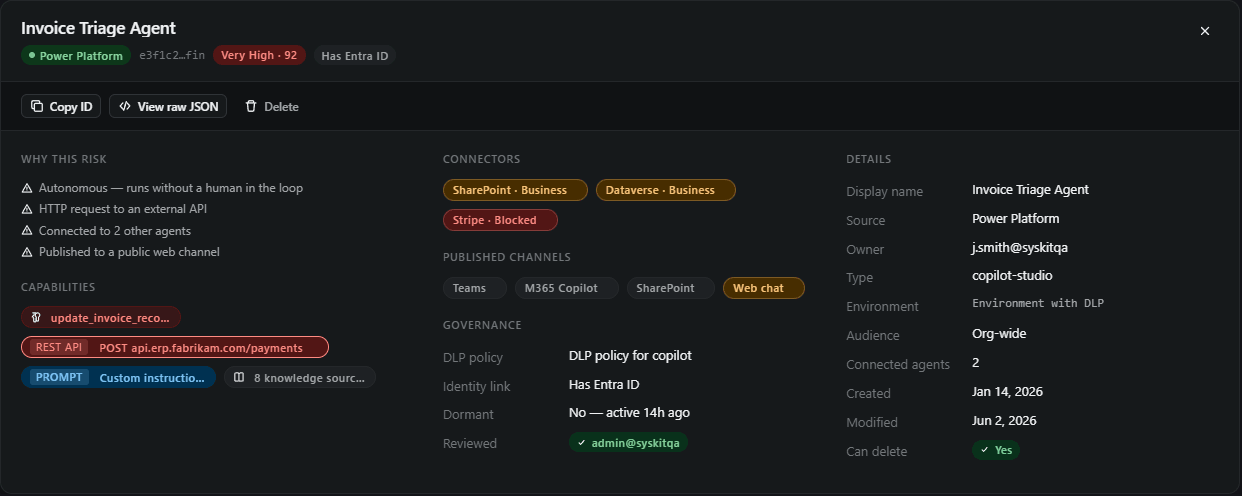Click the Created date Jan 14, 2026
Screen dimensions: 1242x496
(x=1007, y=392)
